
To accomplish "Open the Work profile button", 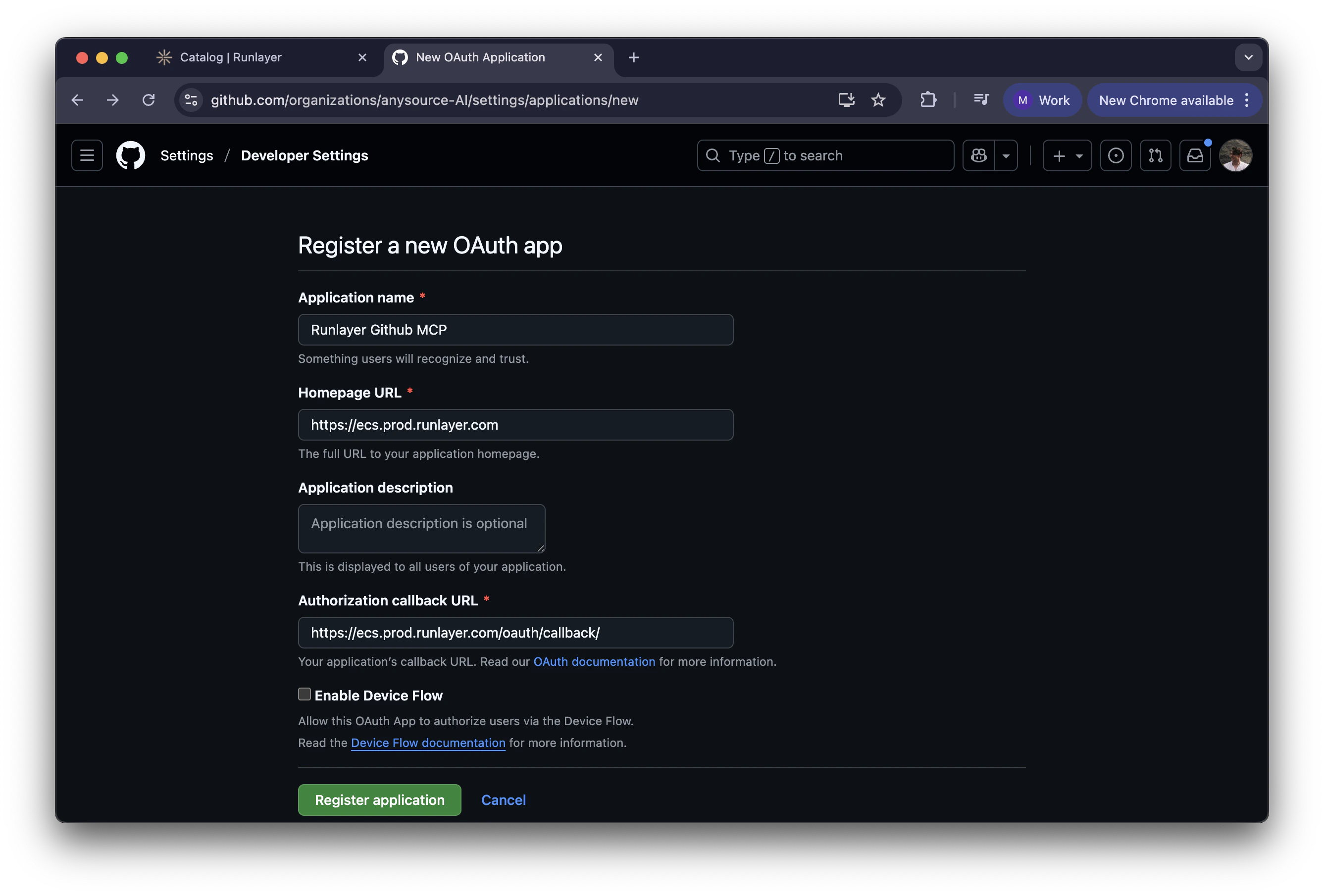I will pyautogui.click(x=1042, y=100).
